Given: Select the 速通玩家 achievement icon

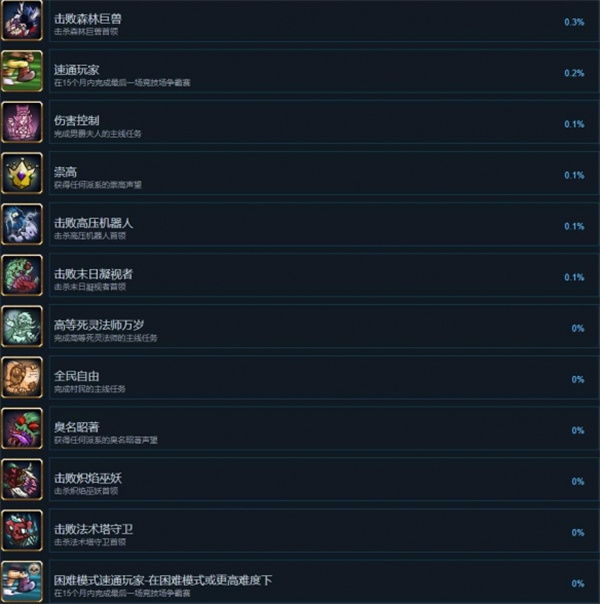Looking at the screenshot, I should (22, 71).
